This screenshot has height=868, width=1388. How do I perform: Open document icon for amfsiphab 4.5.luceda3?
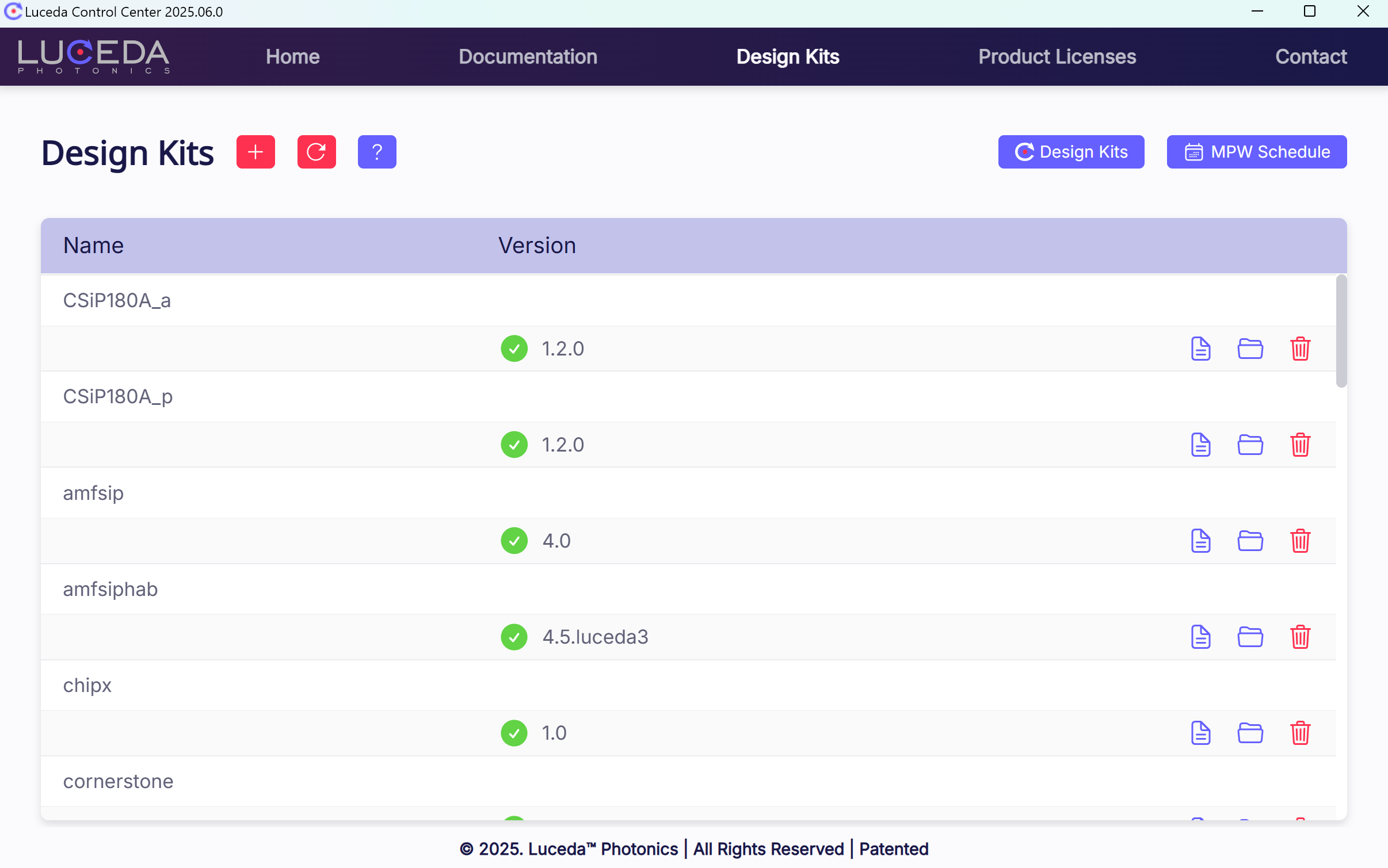tap(1200, 637)
